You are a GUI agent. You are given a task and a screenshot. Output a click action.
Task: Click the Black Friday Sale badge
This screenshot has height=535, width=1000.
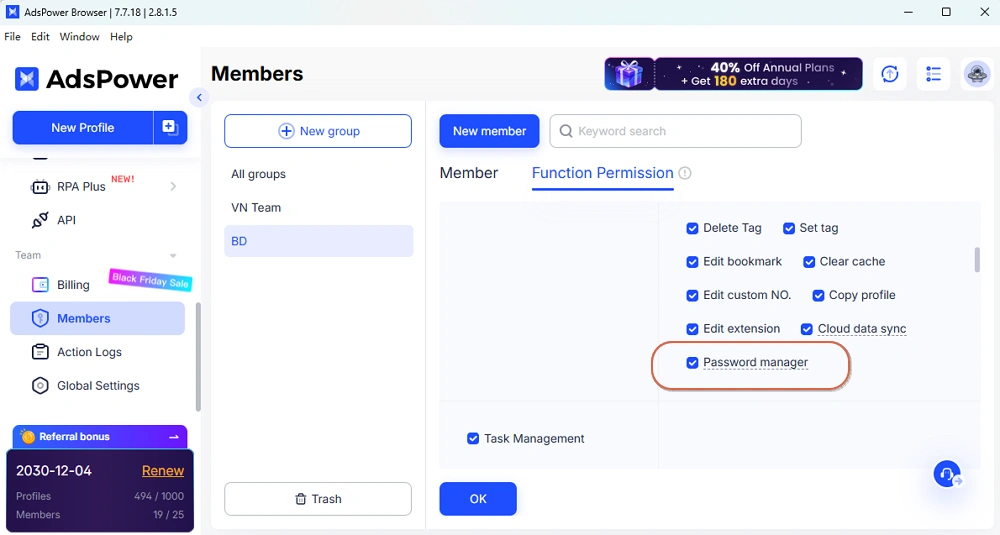(x=151, y=279)
